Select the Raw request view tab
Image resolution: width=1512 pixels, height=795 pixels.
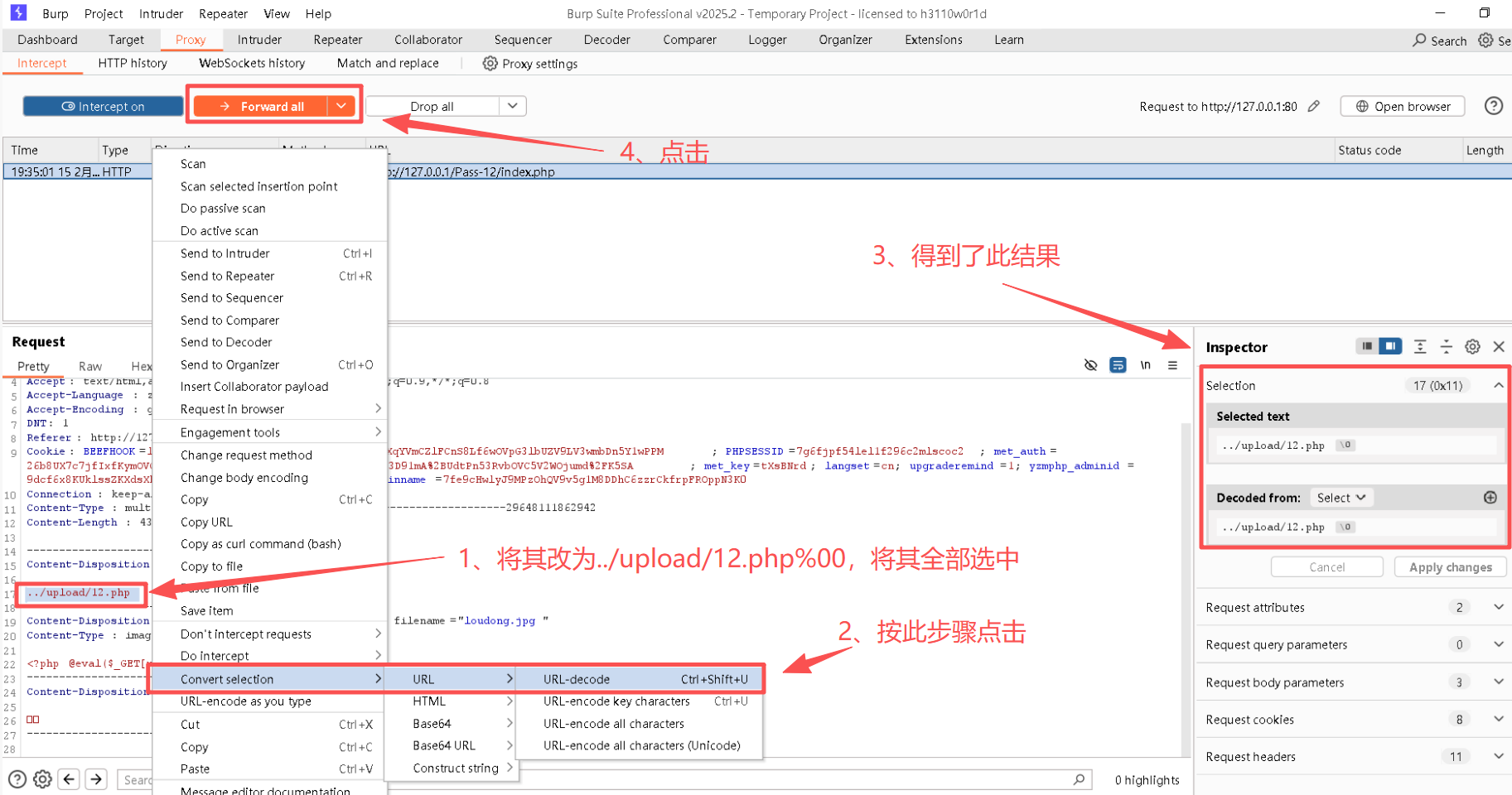90,366
